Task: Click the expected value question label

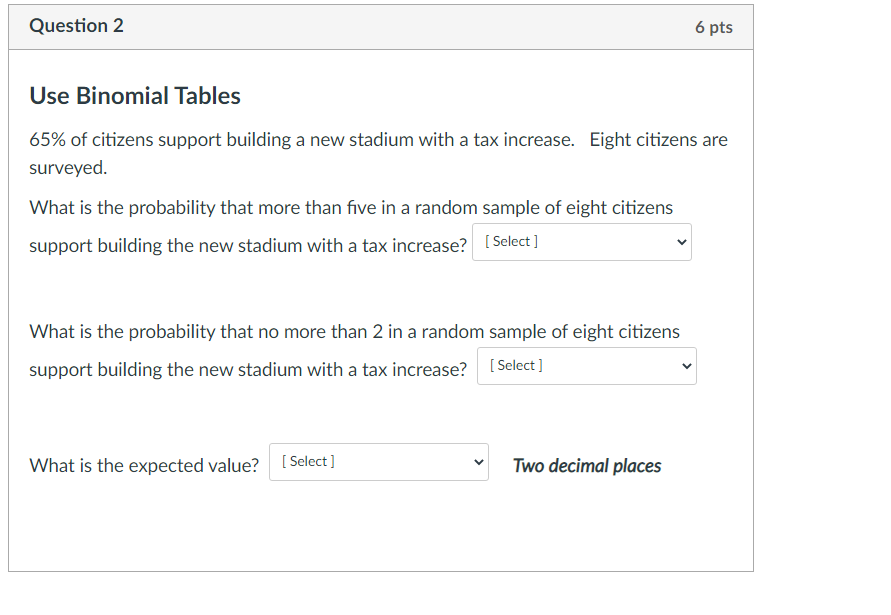Action: [143, 464]
